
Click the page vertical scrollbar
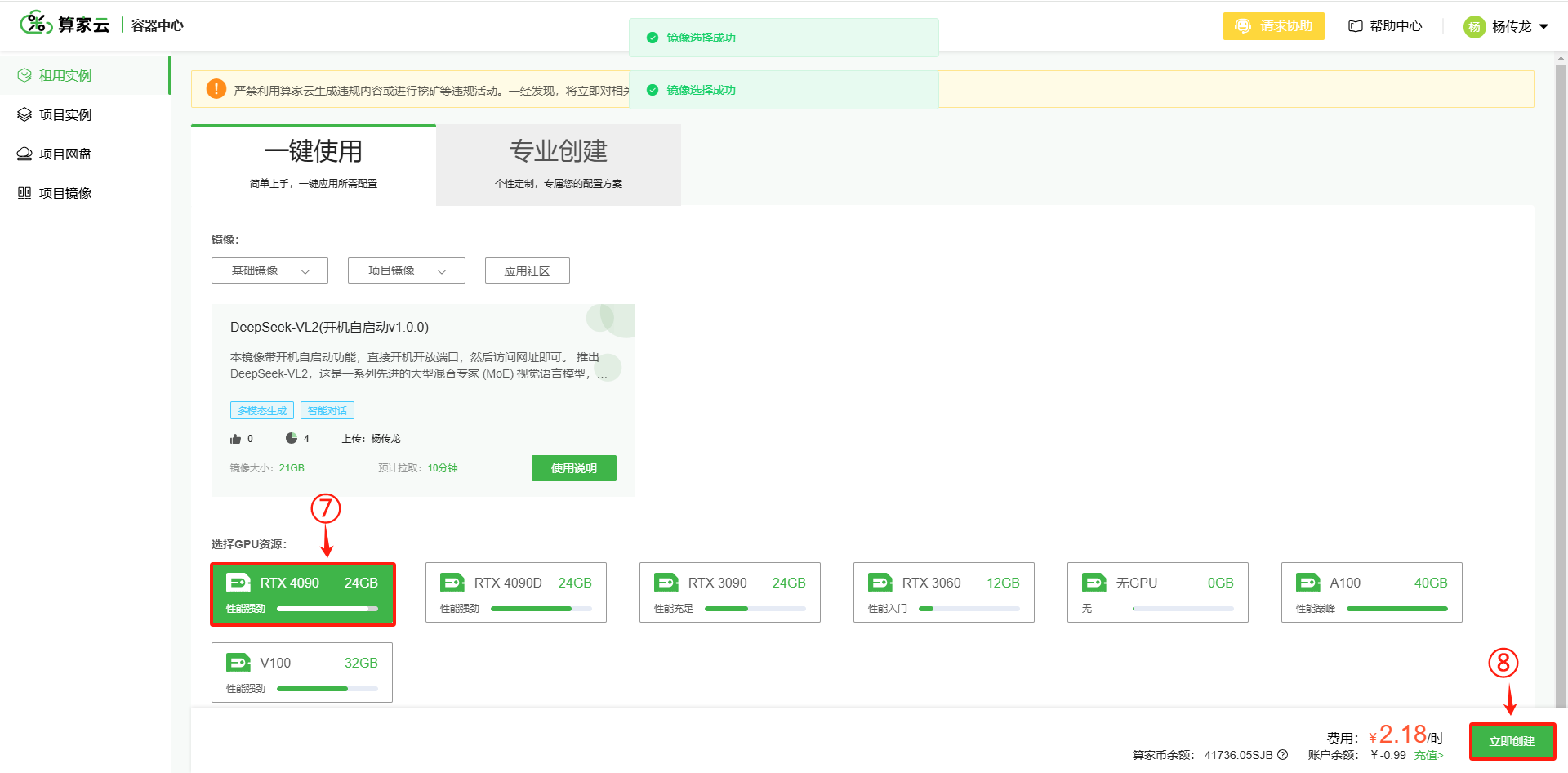click(x=1561, y=384)
